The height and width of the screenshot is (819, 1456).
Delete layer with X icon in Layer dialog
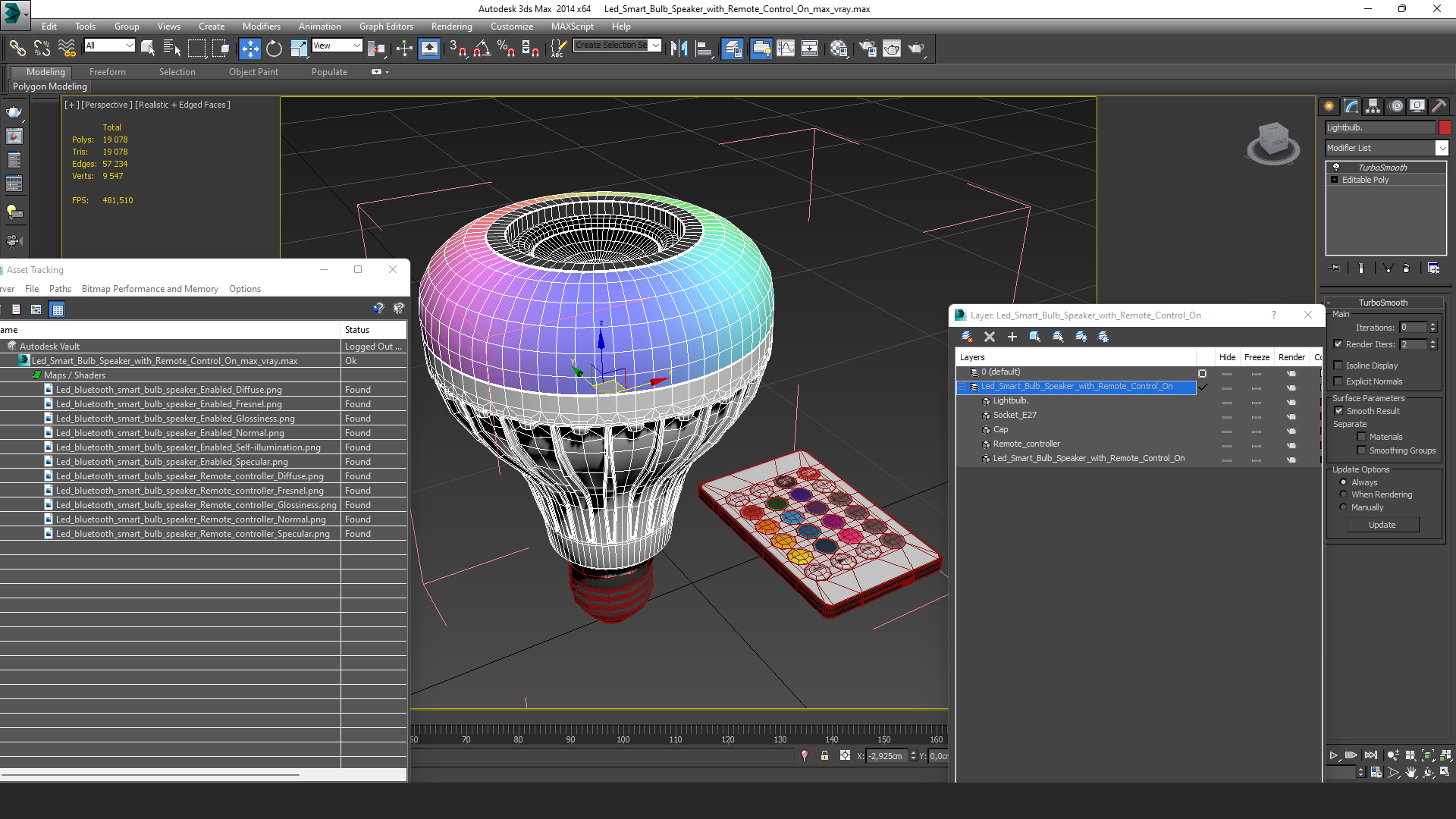(989, 337)
